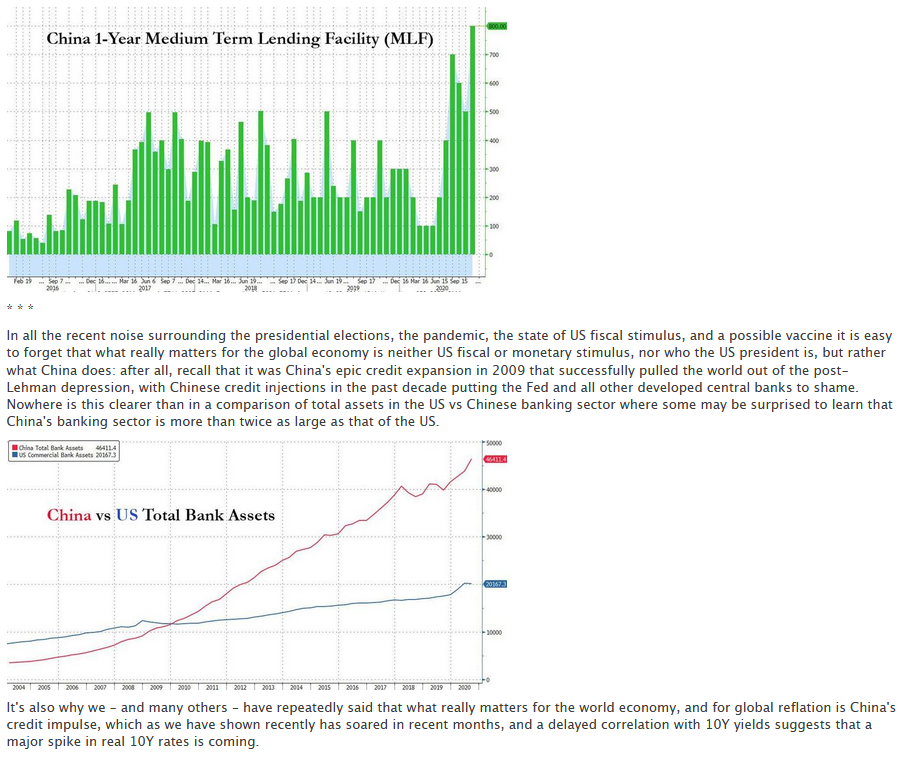The width and height of the screenshot is (901, 758).
Task: Click 'Feb 19' date label on MLF chart
Action: coord(23,281)
